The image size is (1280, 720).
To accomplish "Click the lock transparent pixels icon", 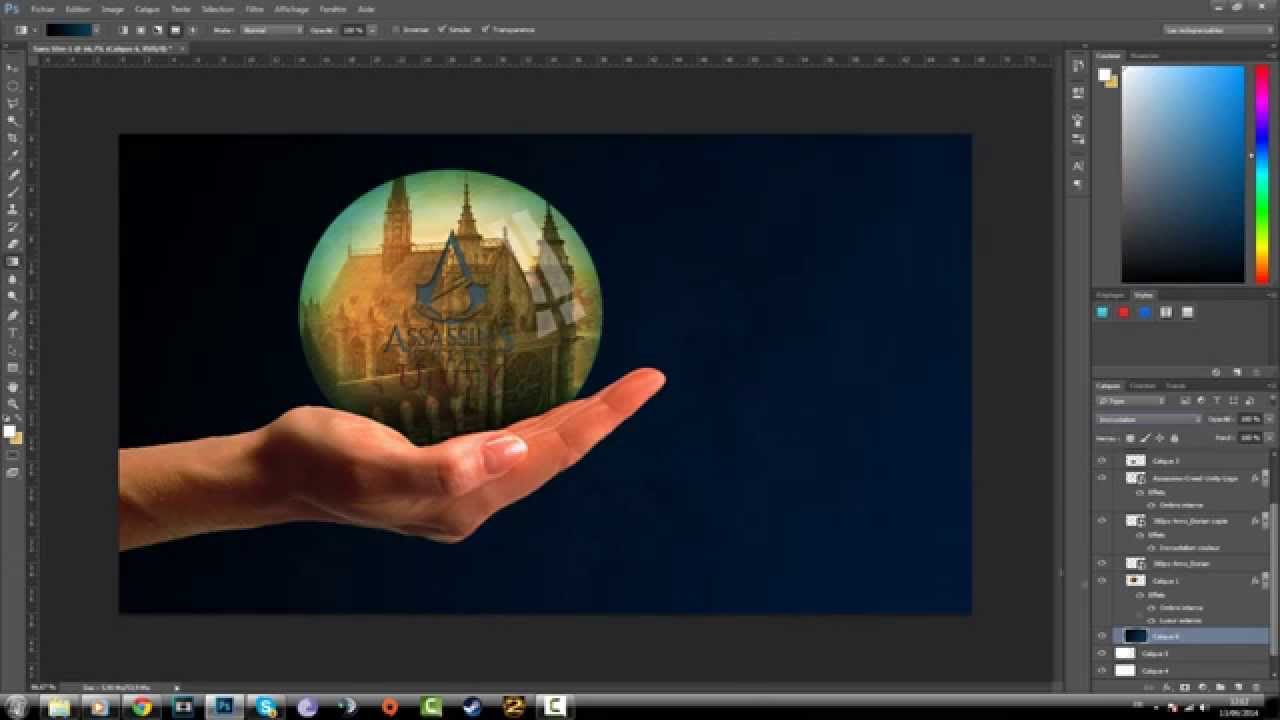I will 1131,438.
